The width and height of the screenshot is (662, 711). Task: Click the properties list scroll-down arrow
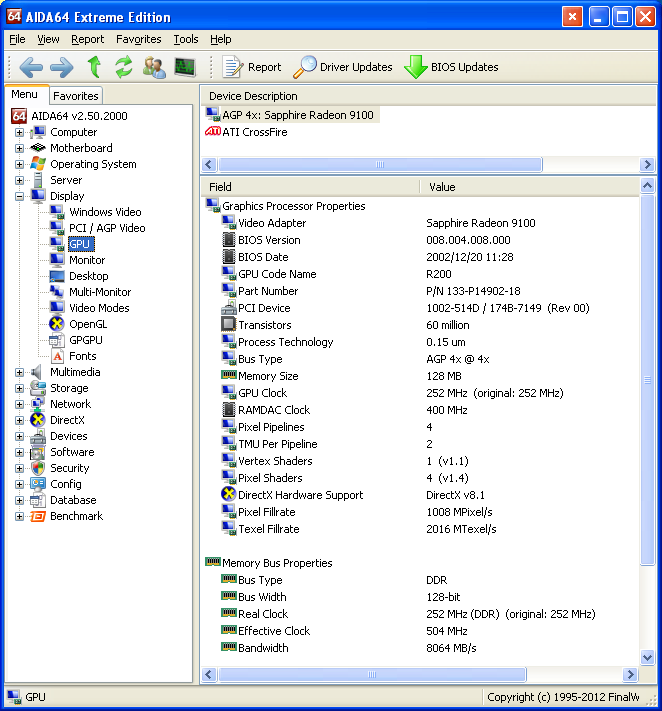coord(647,657)
